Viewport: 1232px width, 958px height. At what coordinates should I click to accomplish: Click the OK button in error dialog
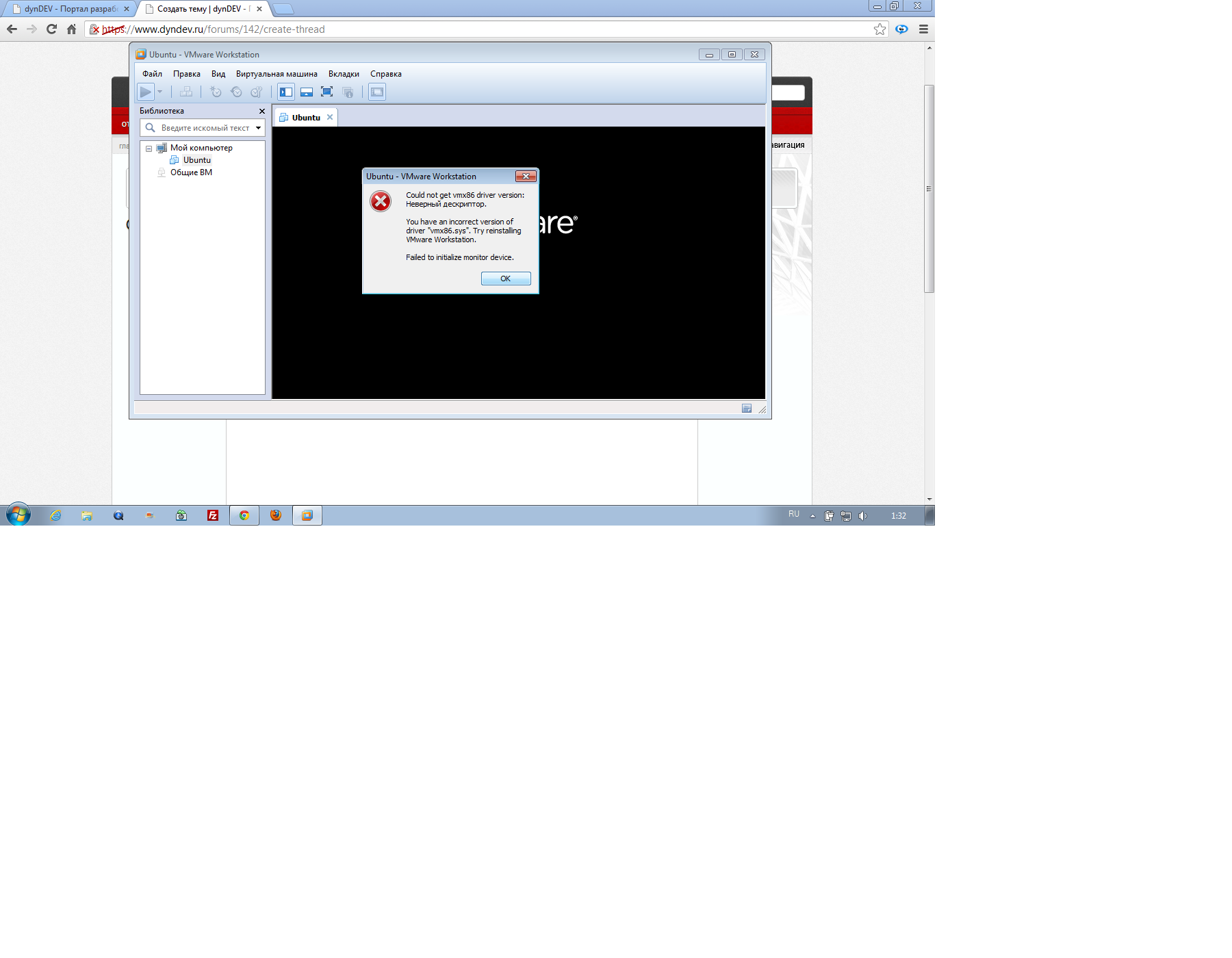[506, 279]
